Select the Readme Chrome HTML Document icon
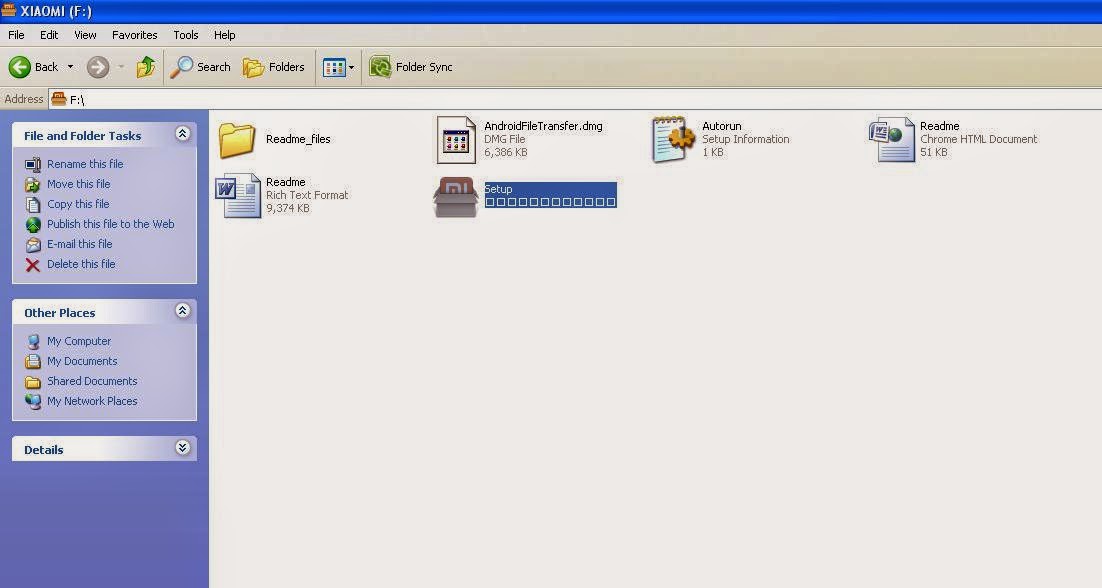Screen dimensions: 1102x588 click(x=891, y=140)
